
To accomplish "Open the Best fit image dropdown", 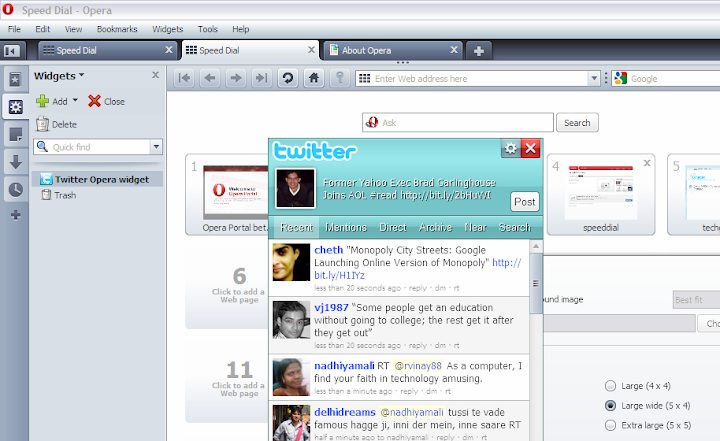I will pyautogui.click(x=696, y=300).
